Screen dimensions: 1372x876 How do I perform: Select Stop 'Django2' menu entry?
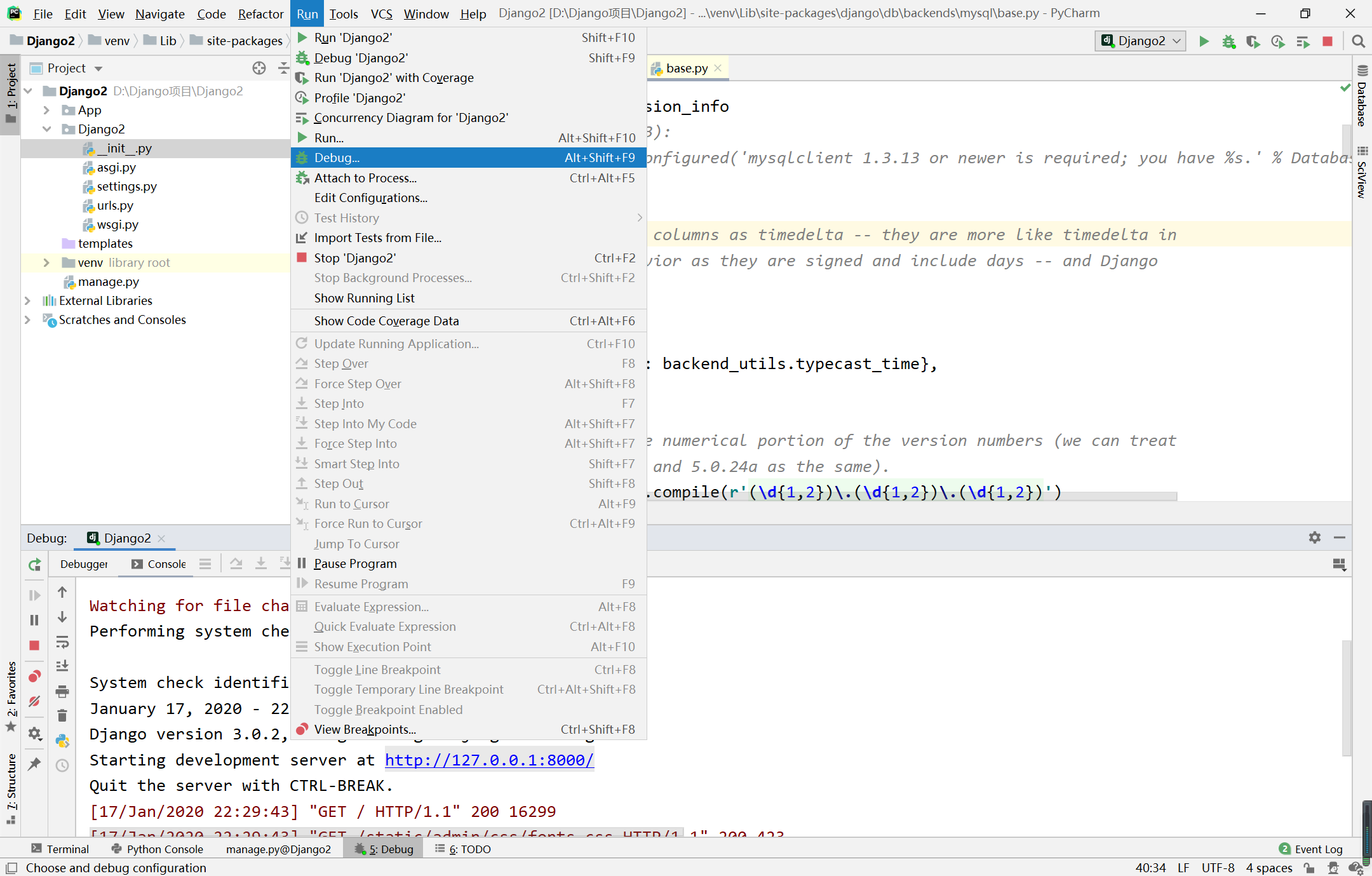pos(468,258)
